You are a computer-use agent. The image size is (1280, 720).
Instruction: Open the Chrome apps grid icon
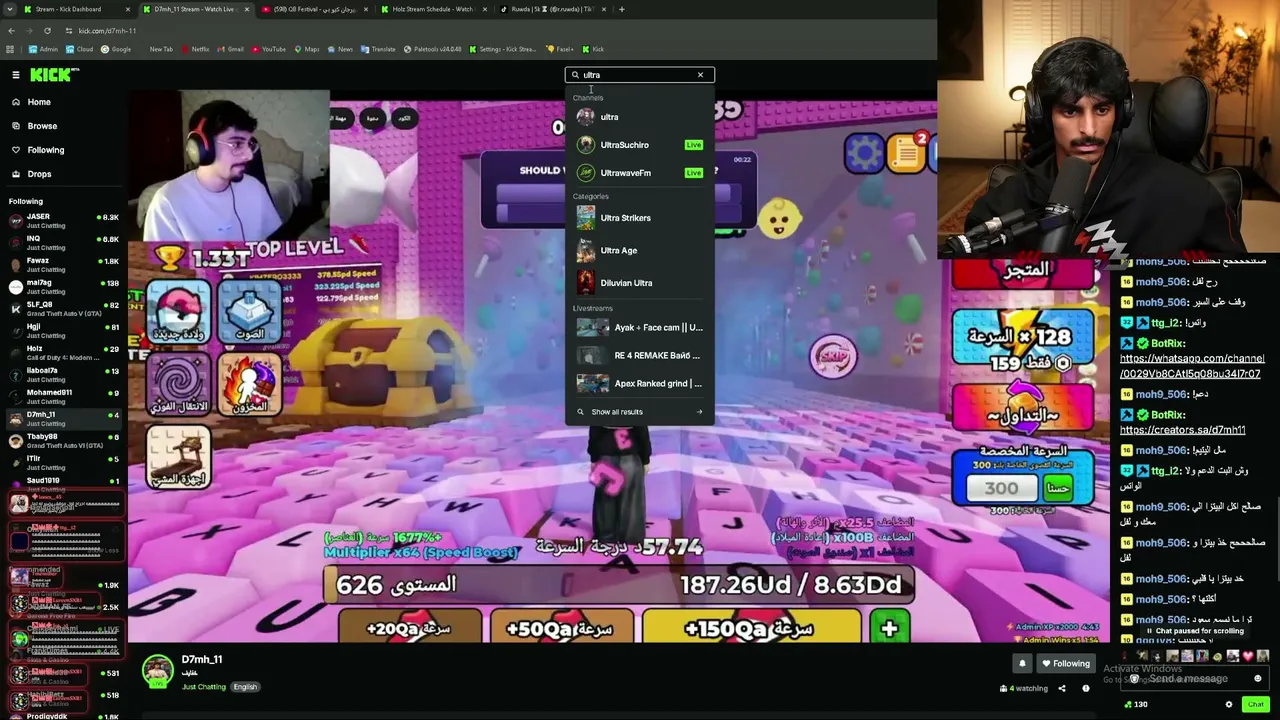click(x=11, y=49)
